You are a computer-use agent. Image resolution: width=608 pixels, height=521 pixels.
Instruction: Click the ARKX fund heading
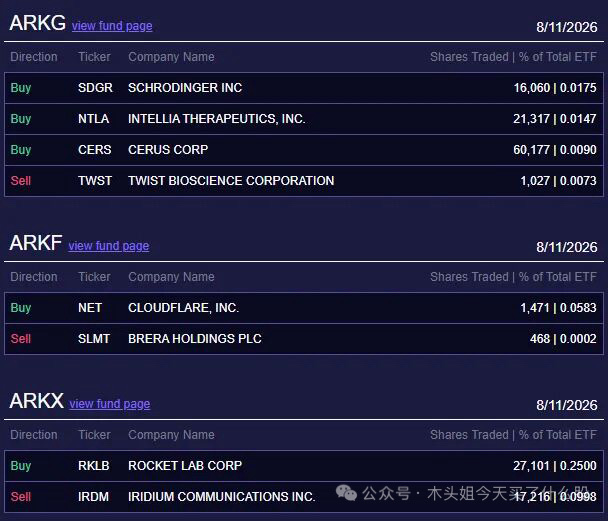(36, 401)
